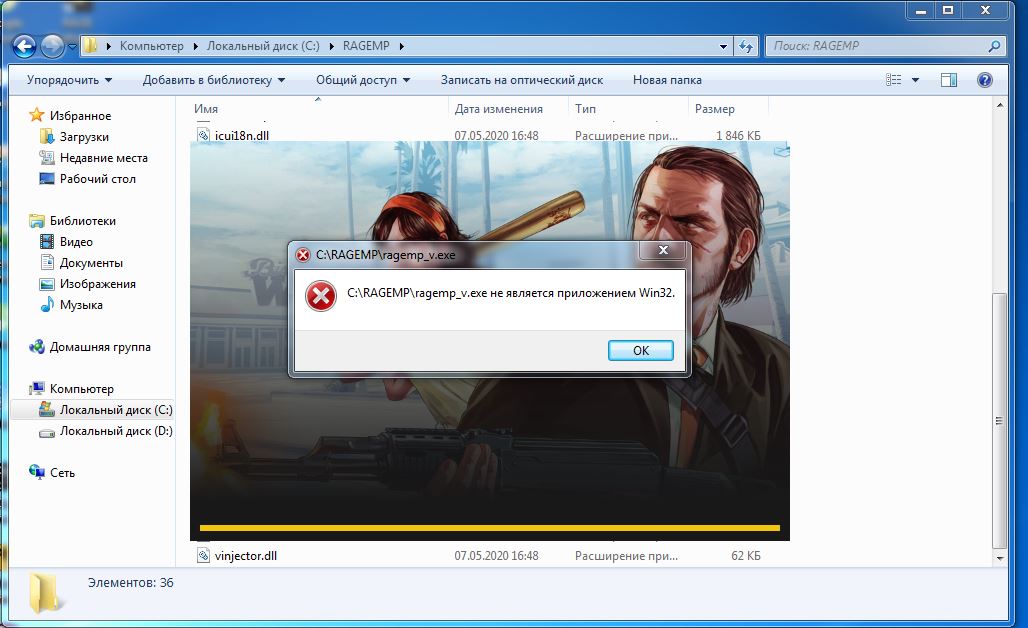Screen dimensions: 1028x628
Task: Click the vinjector.dll file icon
Action: [204, 555]
